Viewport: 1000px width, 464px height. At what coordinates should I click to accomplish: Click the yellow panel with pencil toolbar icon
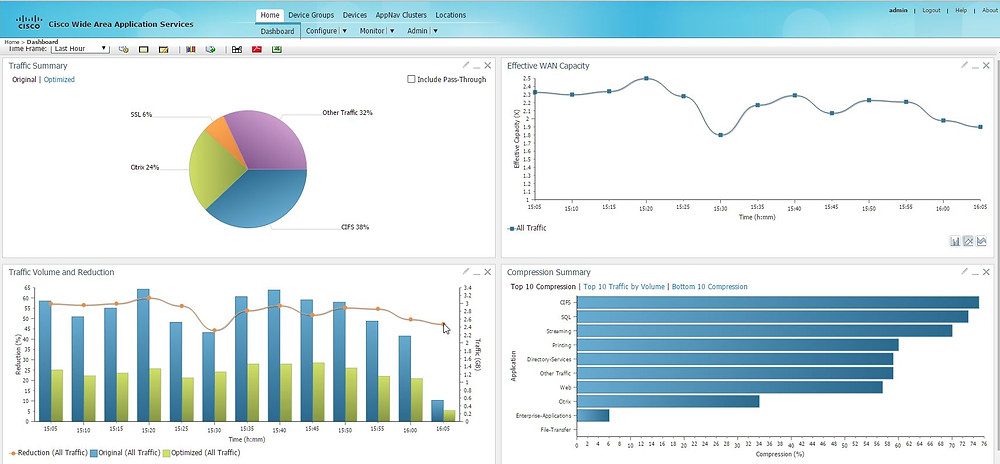click(x=163, y=50)
